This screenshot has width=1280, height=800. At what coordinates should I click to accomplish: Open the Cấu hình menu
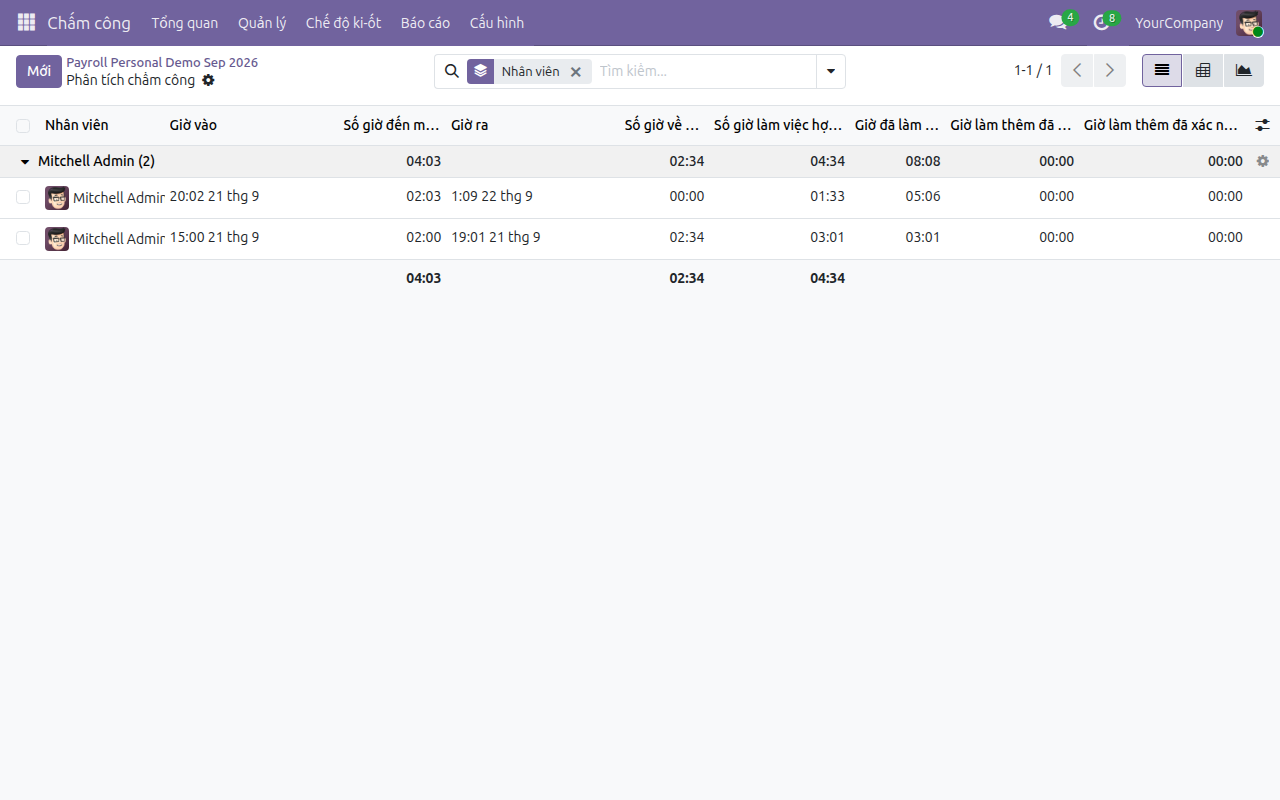click(x=497, y=22)
